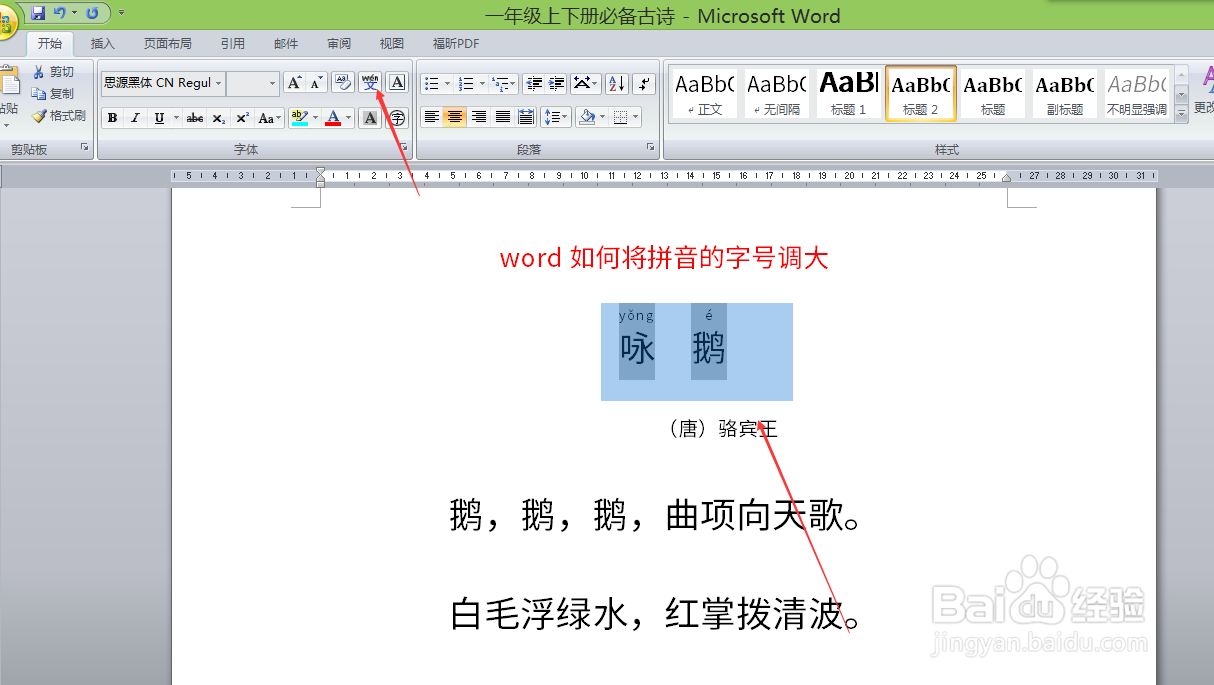Viewport: 1214px width, 685px height.
Task: Click the Shading paint bucket icon
Action: pos(587,117)
